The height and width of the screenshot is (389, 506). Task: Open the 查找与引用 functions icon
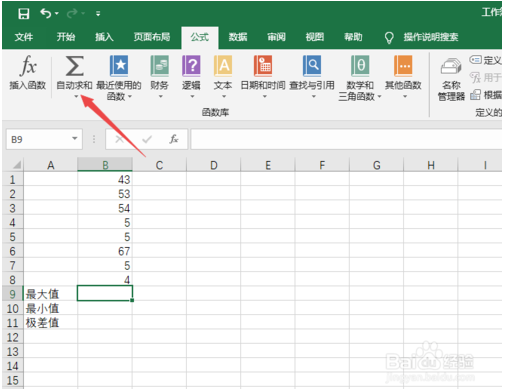[312, 66]
